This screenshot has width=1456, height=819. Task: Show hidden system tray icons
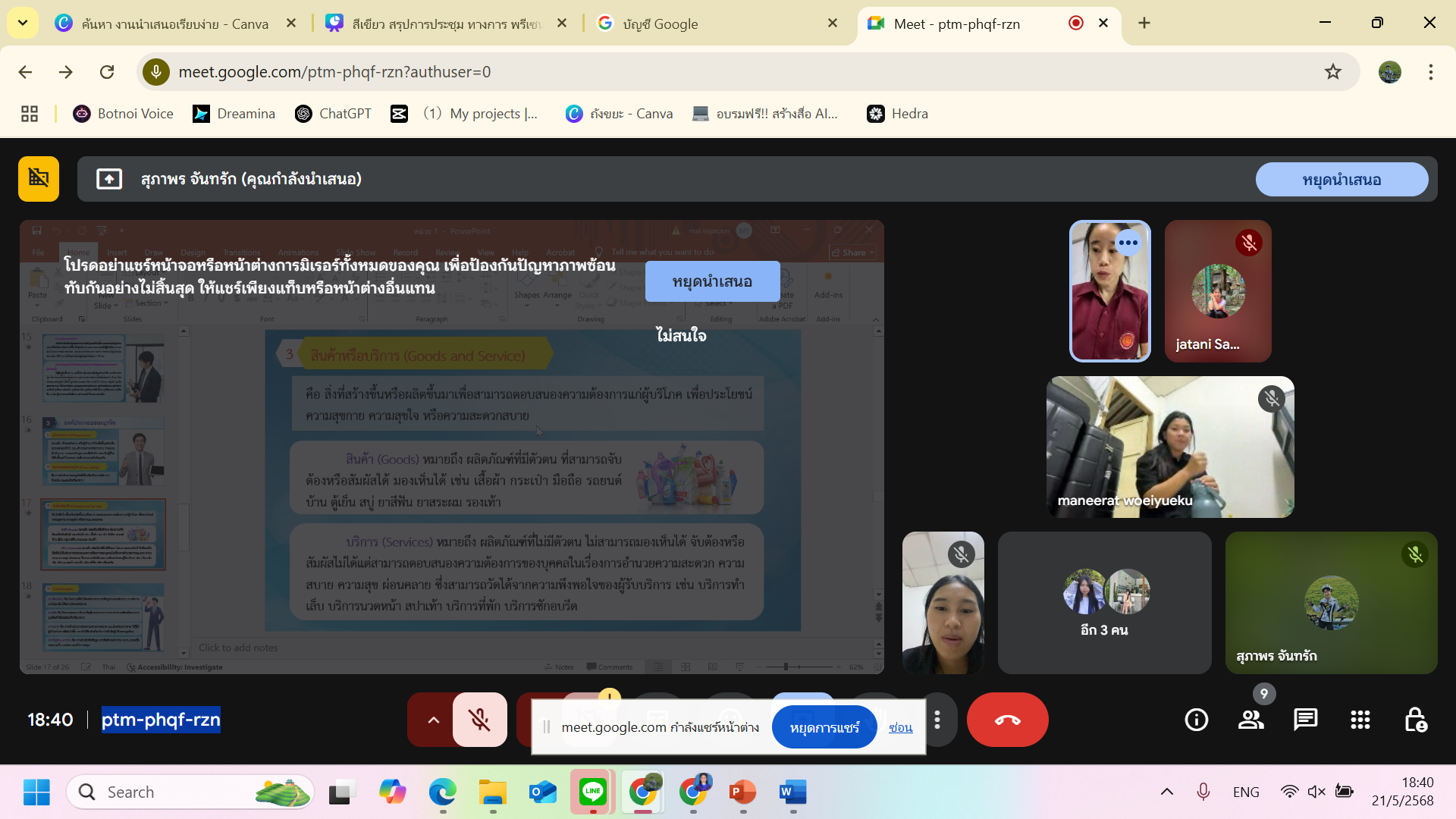tap(1167, 792)
